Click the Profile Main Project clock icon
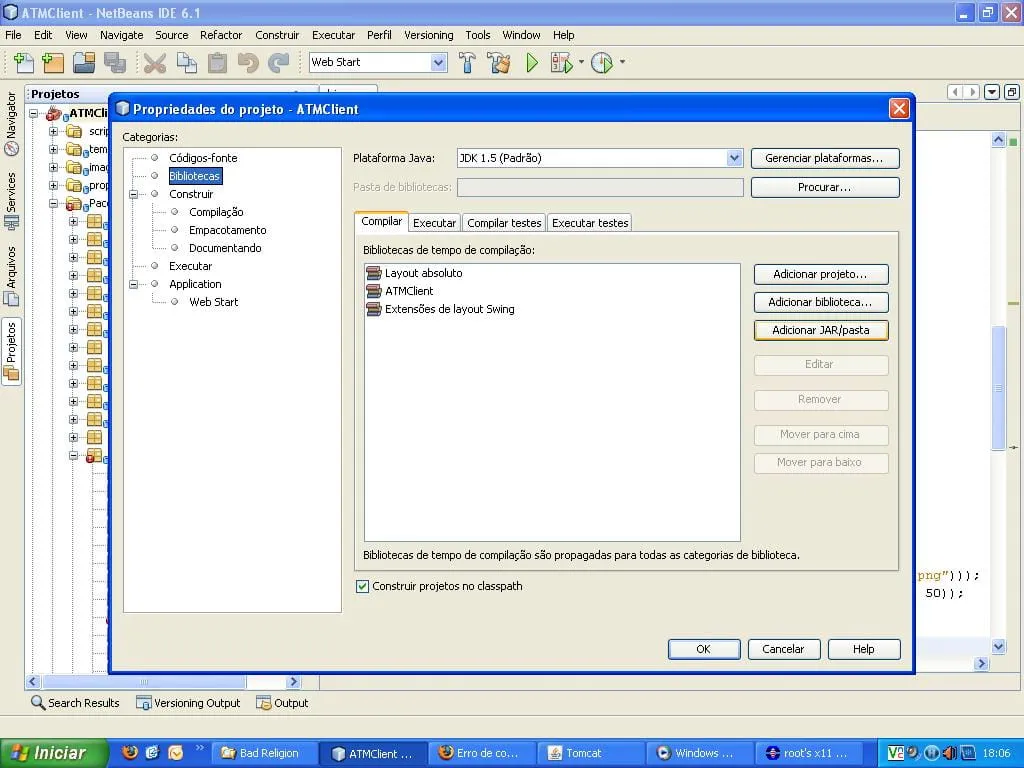The width and height of the screenshot is (1024, 768). (x=601, y=63)
